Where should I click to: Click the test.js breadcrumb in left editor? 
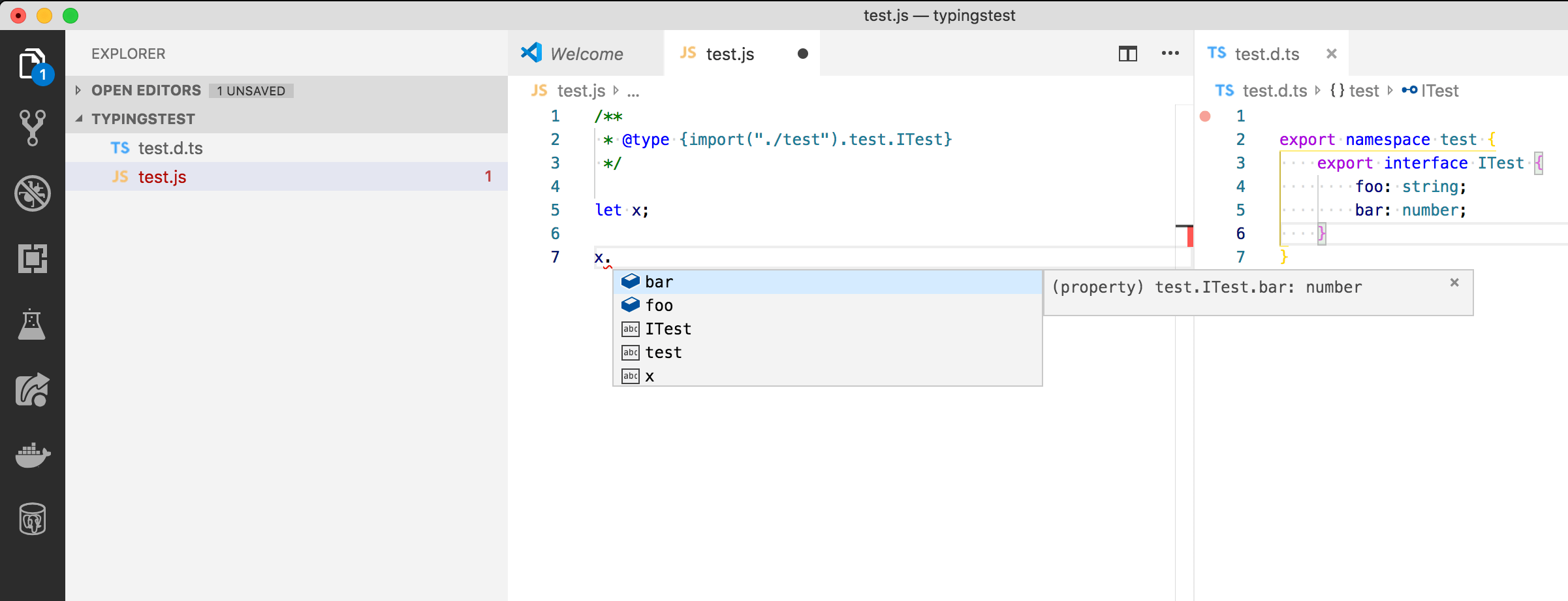(x=581, y=91)
